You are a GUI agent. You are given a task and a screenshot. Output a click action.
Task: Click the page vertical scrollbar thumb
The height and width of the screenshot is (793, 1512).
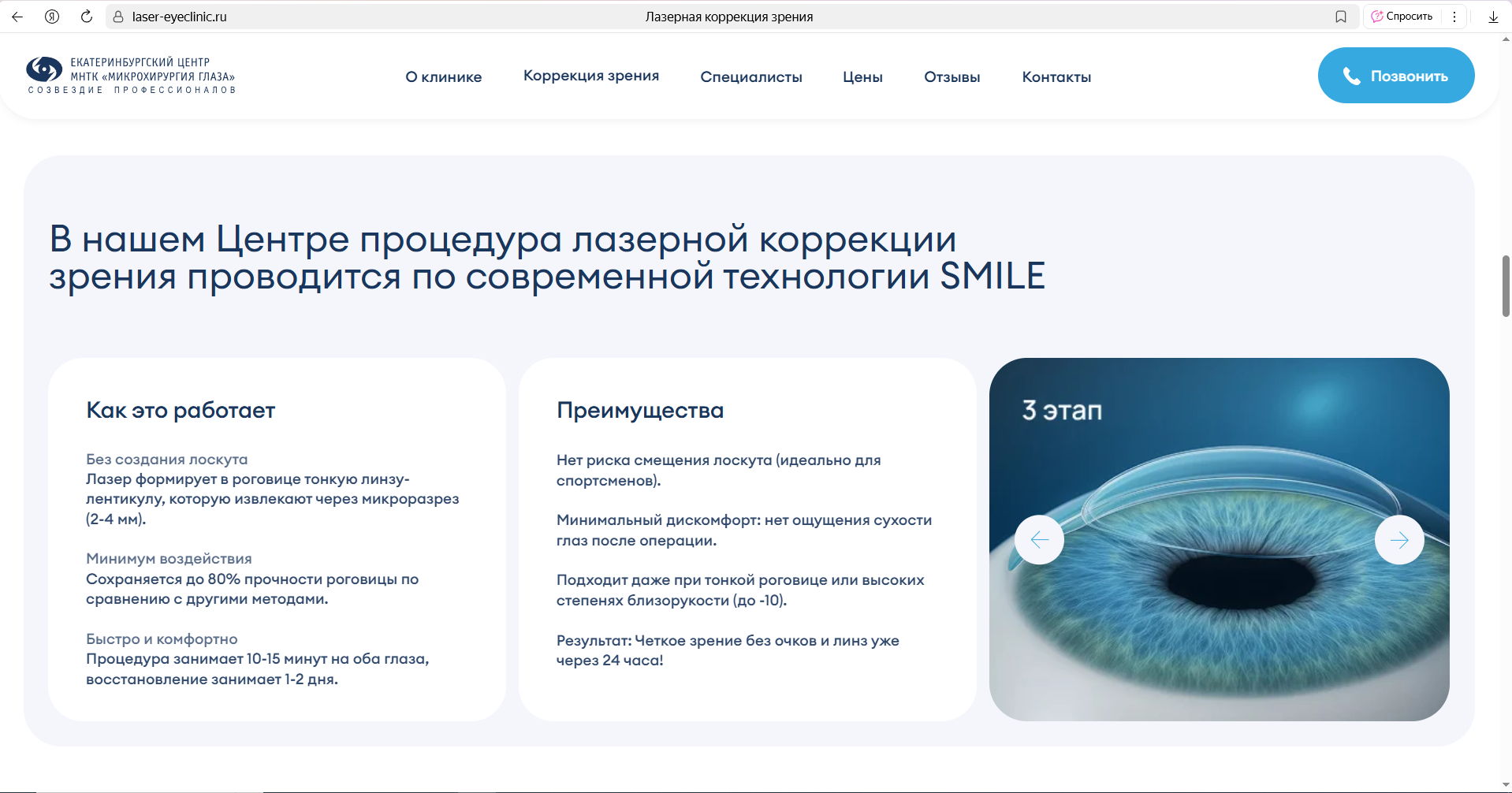1506,286
